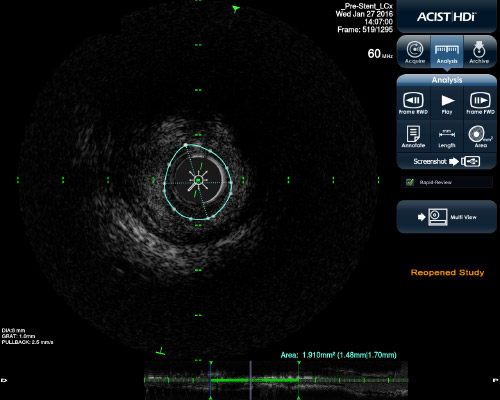Save a Screenshot to USB

click(x=447, y=162)
